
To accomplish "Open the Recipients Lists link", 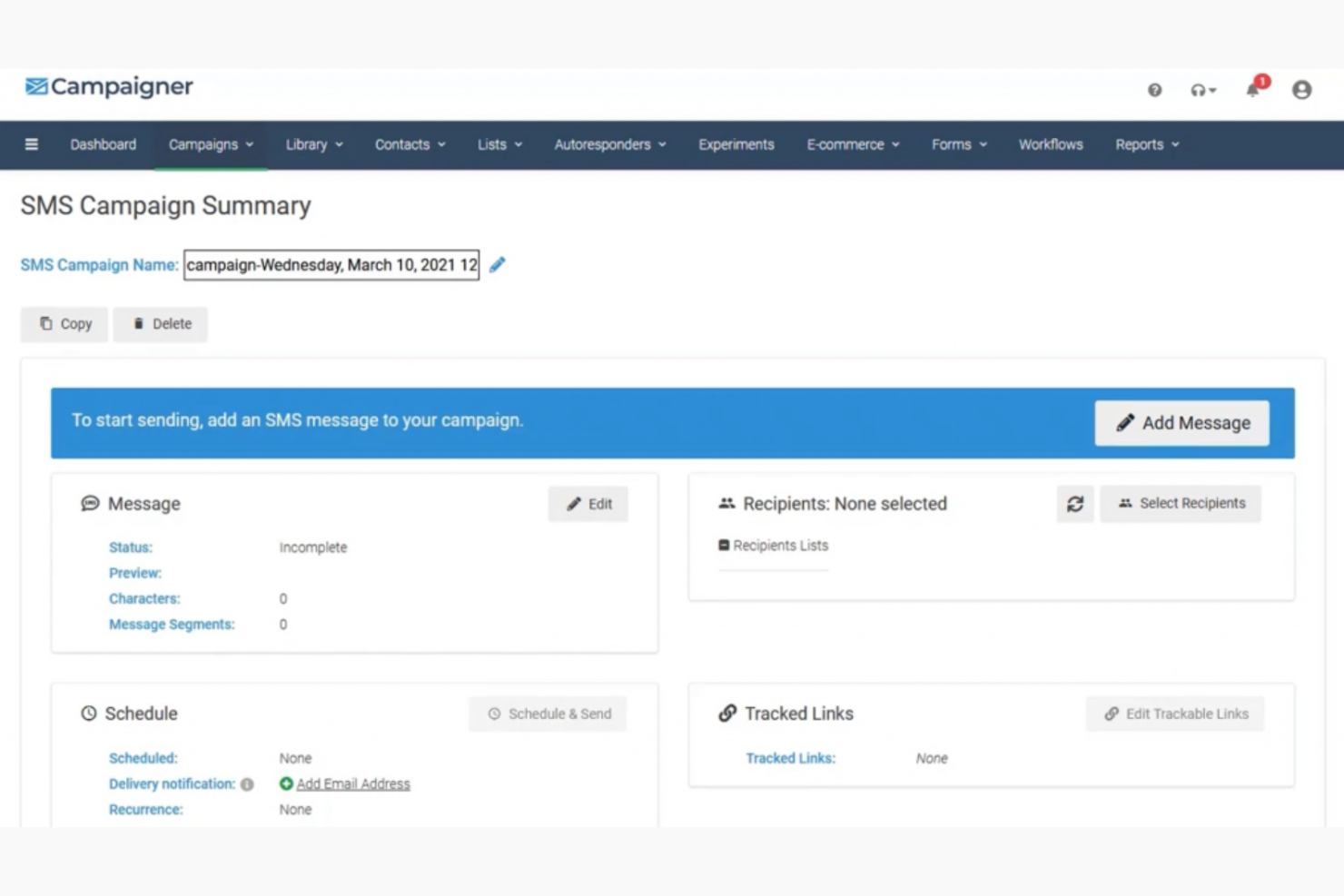I will pos(780,545).
